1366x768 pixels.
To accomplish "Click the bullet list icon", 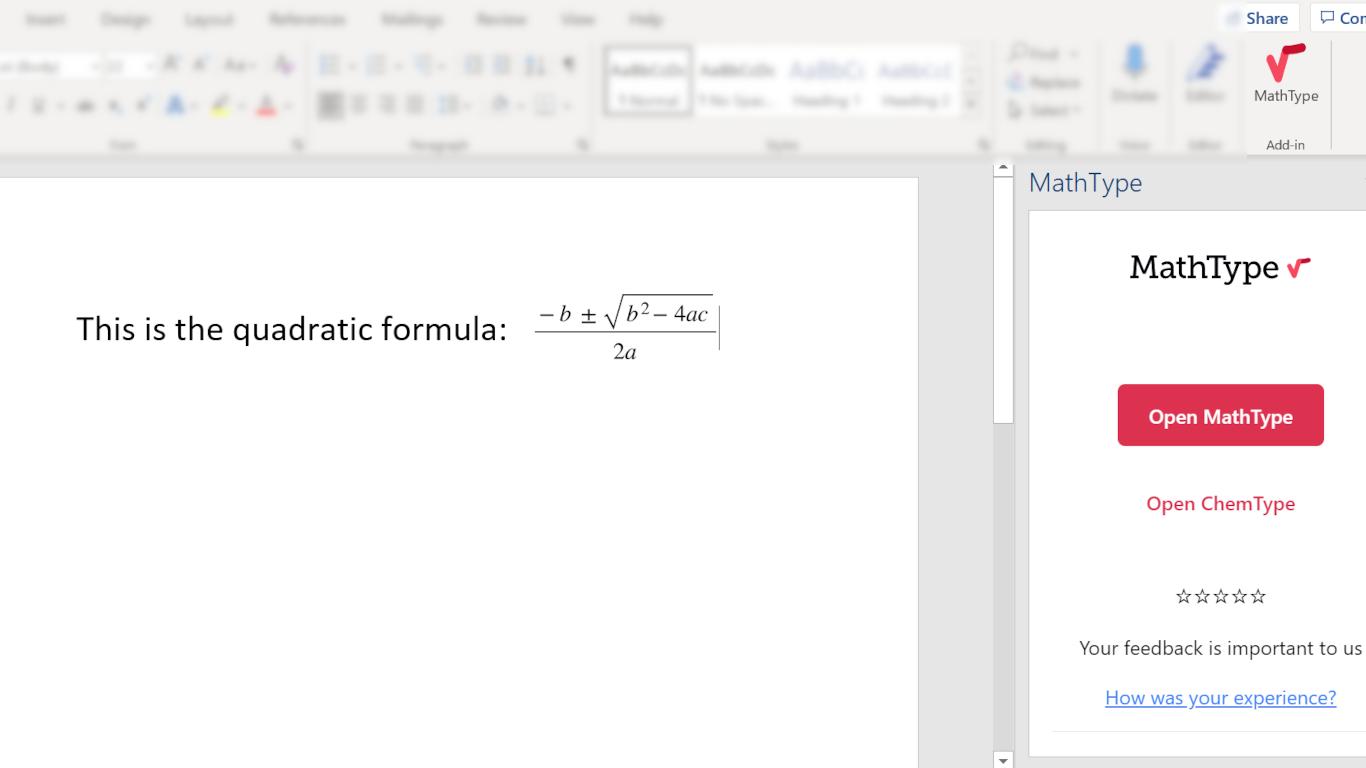I will pos(329,66).
